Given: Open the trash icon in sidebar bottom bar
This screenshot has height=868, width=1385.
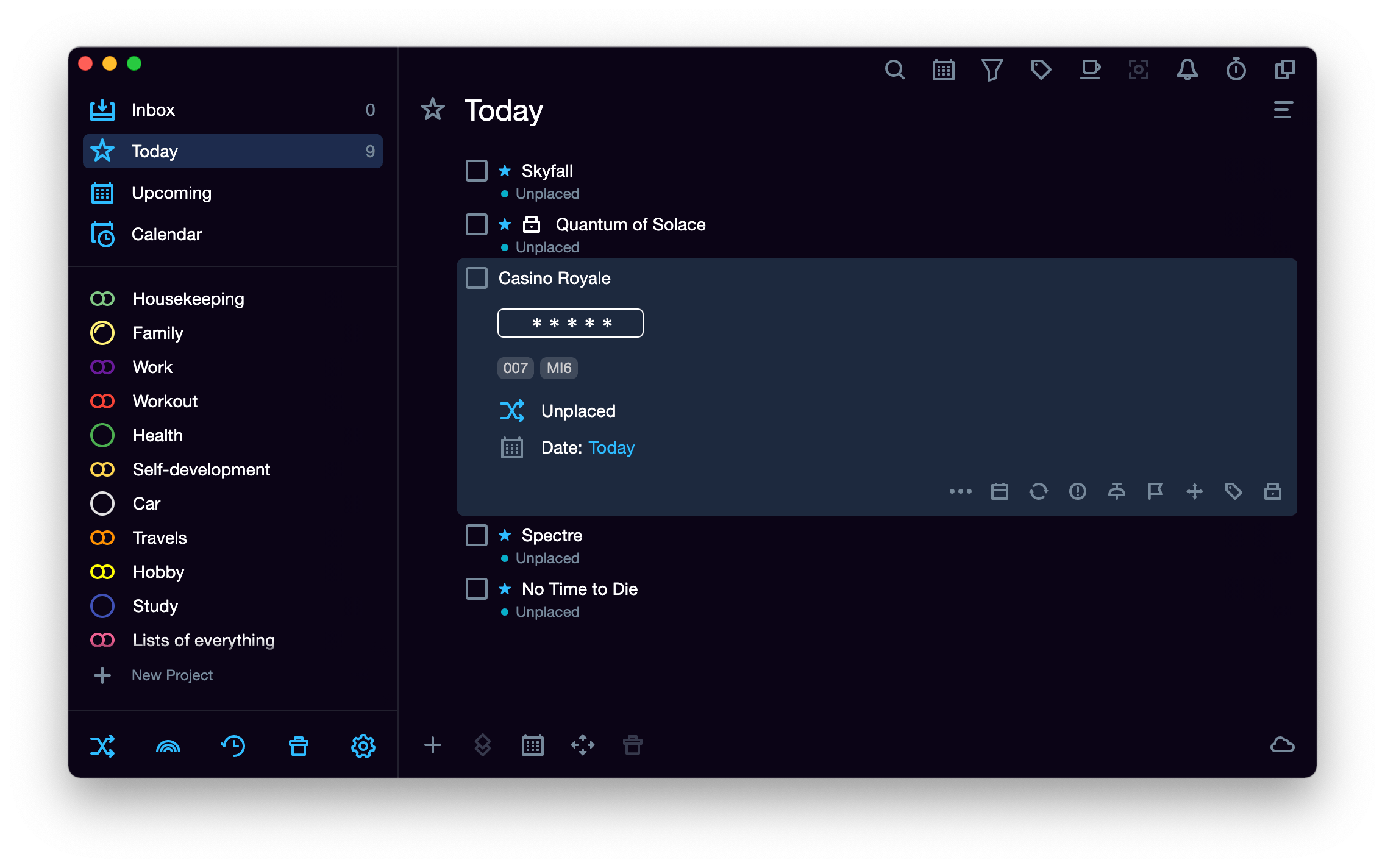Looking at the screenshot, I should 299,746.
